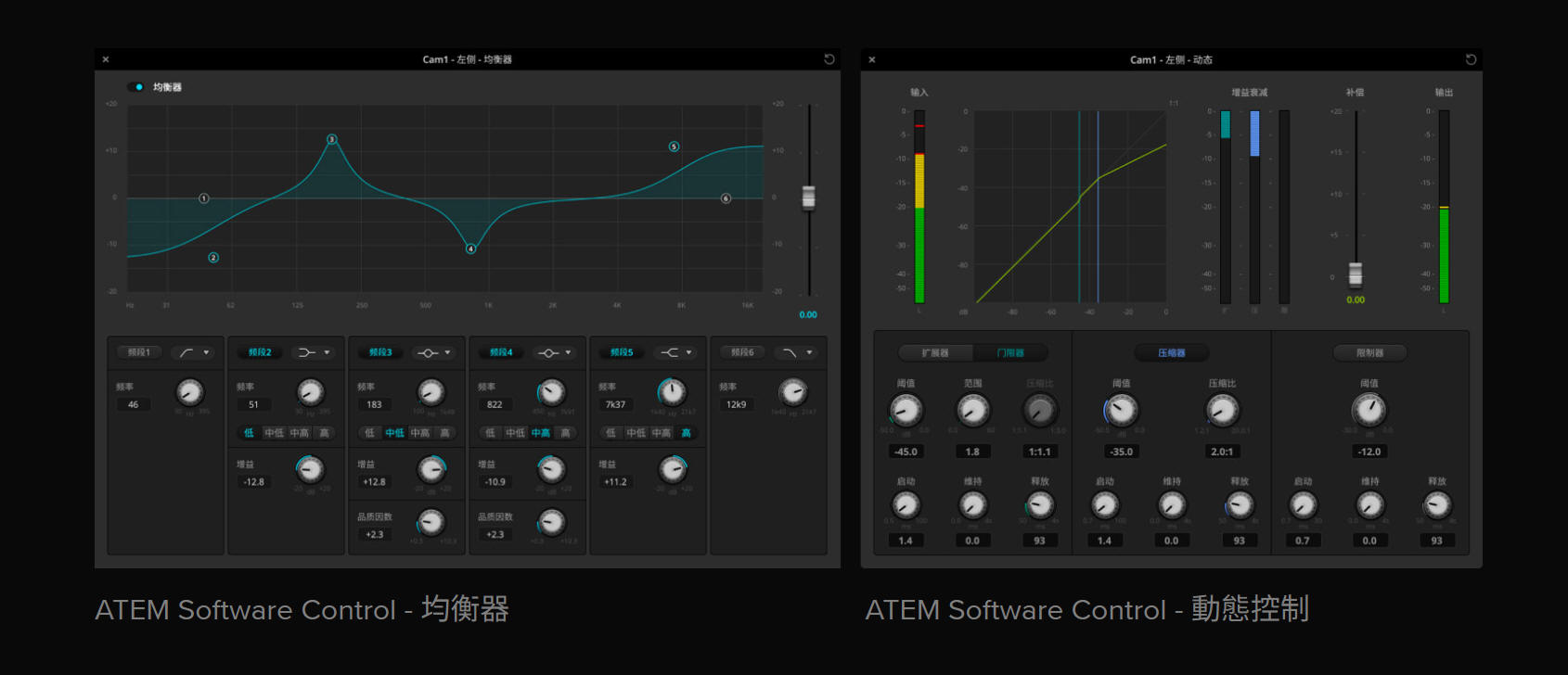The width and height of the screenshot is (1568, 675).
Task: Click the 频段3 quality factor (品质因数) knob
Action: [x=431, y=522]
